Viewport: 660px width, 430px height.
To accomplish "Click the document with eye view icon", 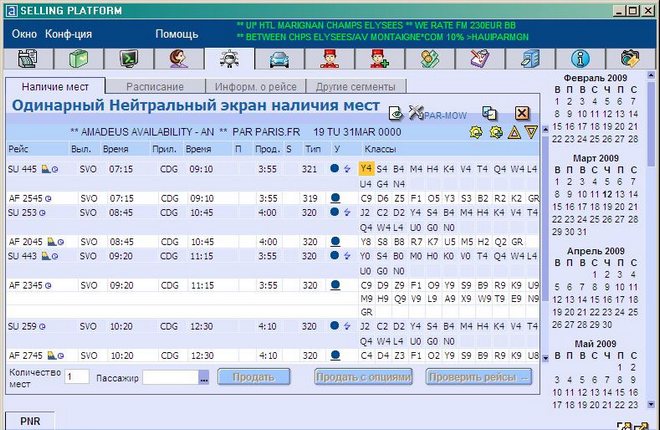I will [x=395, y=113].
